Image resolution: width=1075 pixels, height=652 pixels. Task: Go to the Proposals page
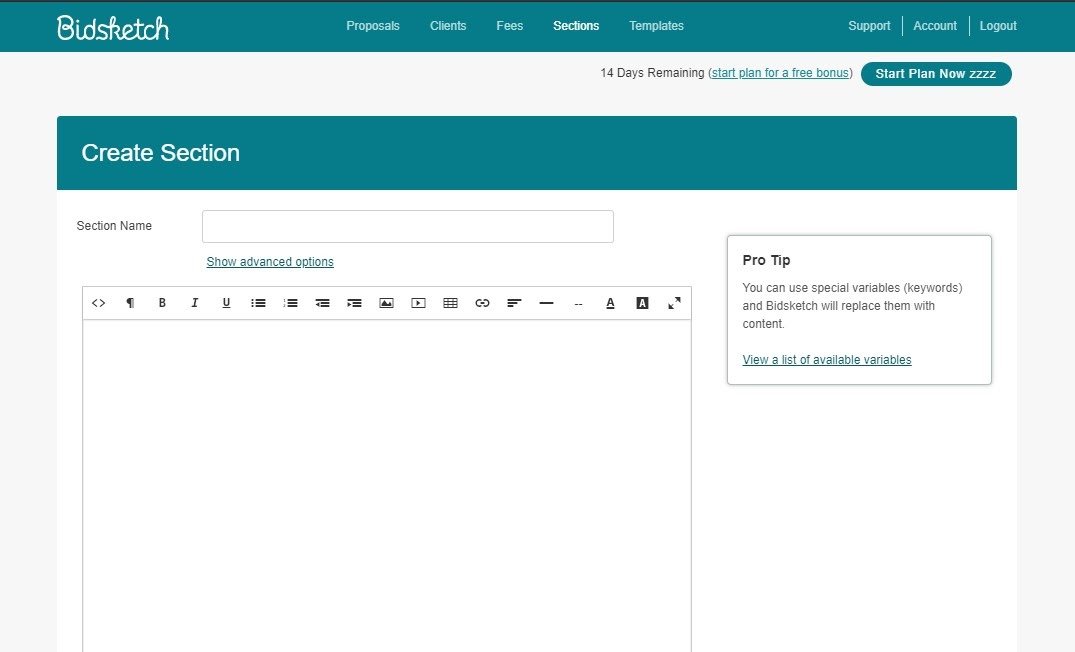point(372,26)
